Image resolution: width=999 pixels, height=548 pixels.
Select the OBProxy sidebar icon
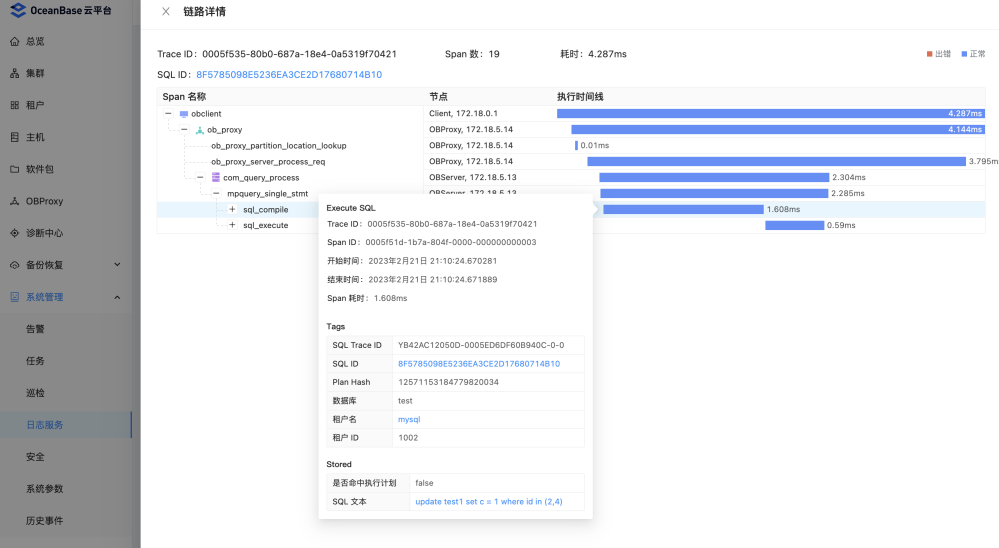tap(15, 201)
